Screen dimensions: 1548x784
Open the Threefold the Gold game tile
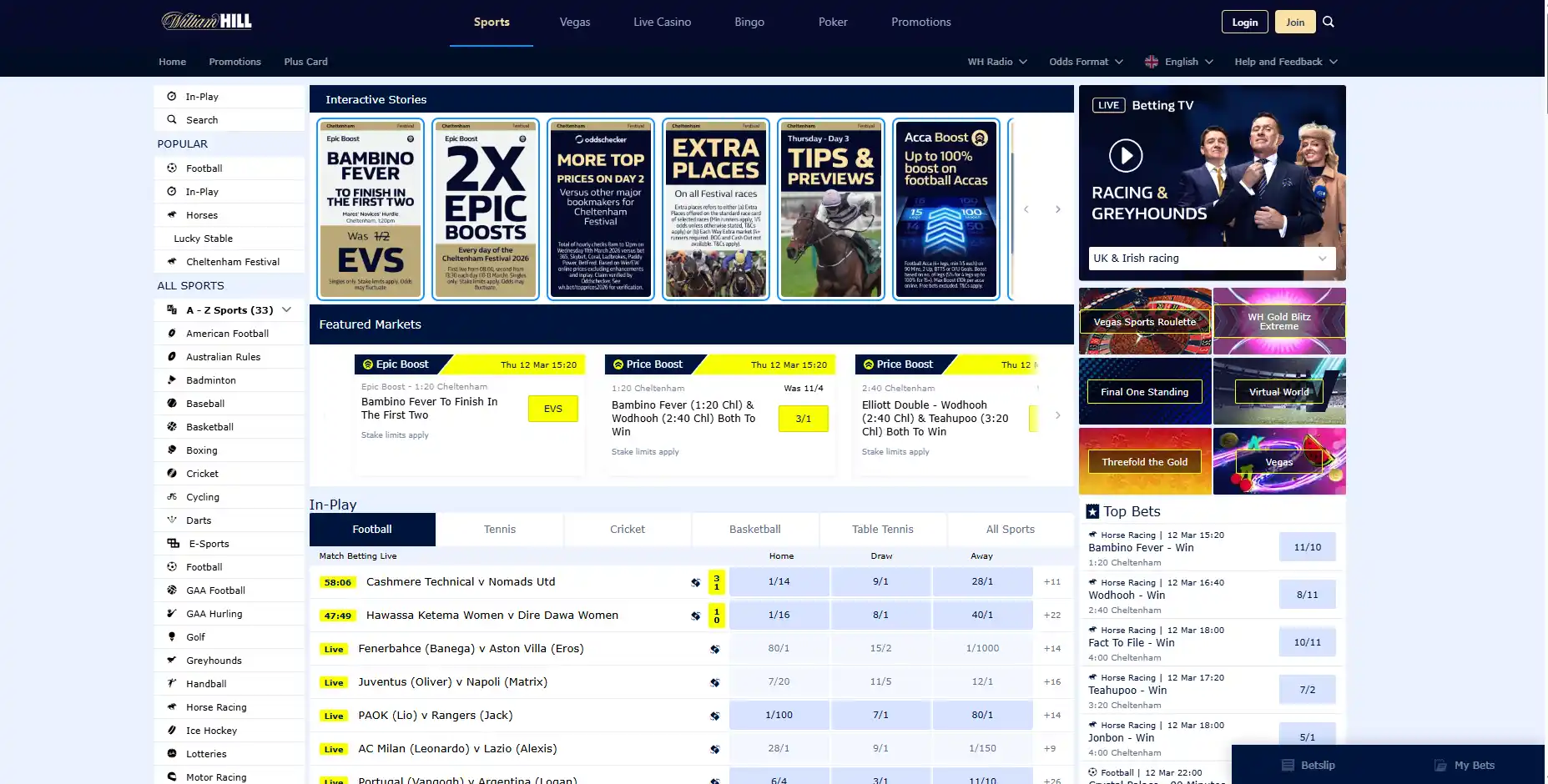(x=1145, y=461)
